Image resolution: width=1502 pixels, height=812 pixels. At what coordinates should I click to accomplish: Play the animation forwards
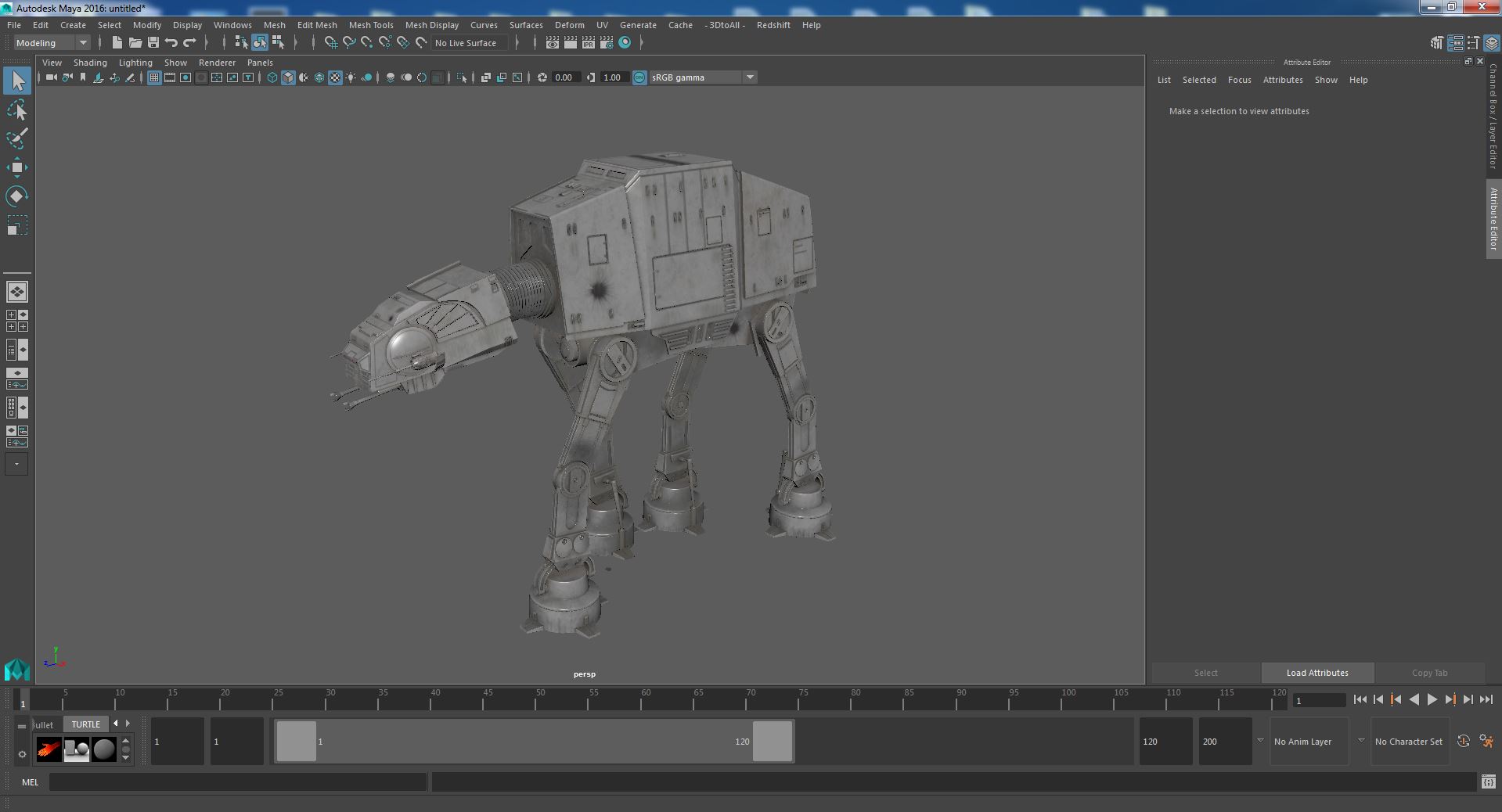tap(1432, 700)
